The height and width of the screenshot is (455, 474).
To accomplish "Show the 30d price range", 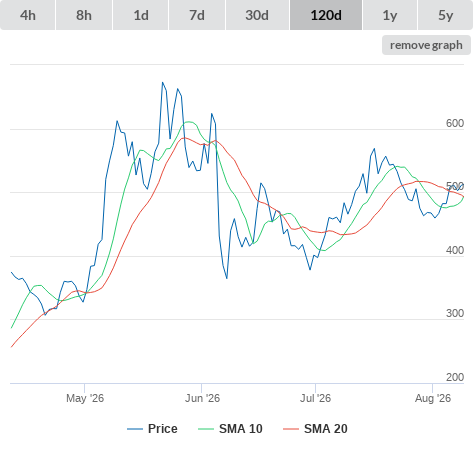I will click(x=257, y=15).
